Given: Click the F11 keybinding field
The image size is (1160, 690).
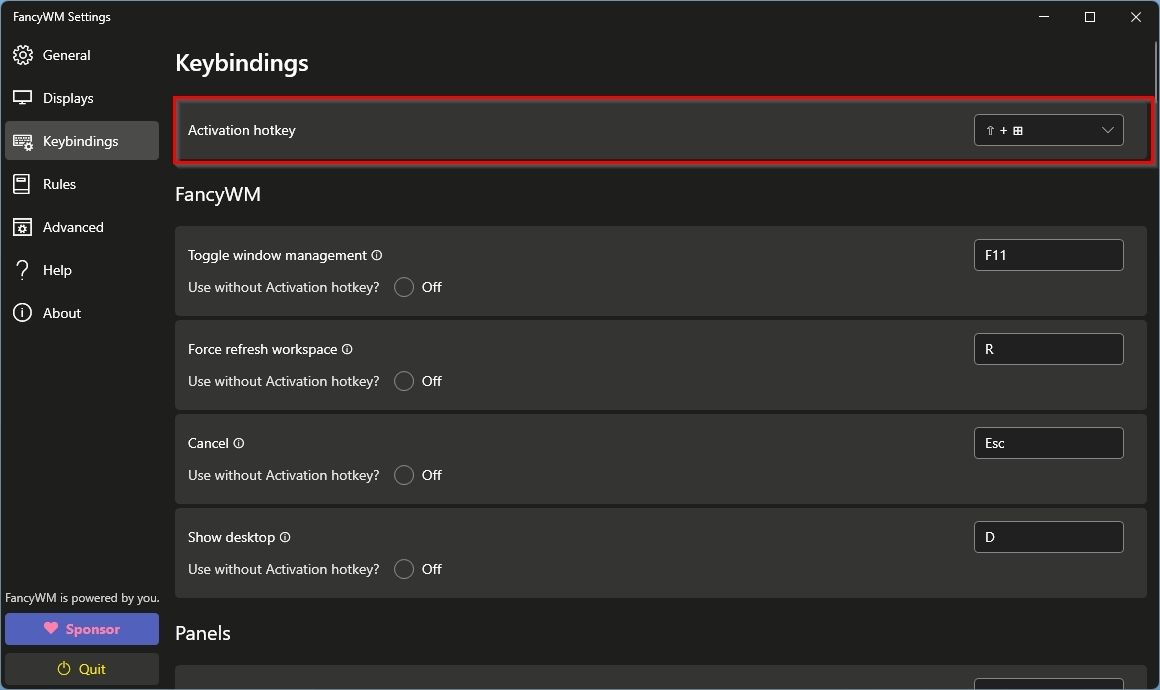Looking at the screenshot, I should point(1048,255).
